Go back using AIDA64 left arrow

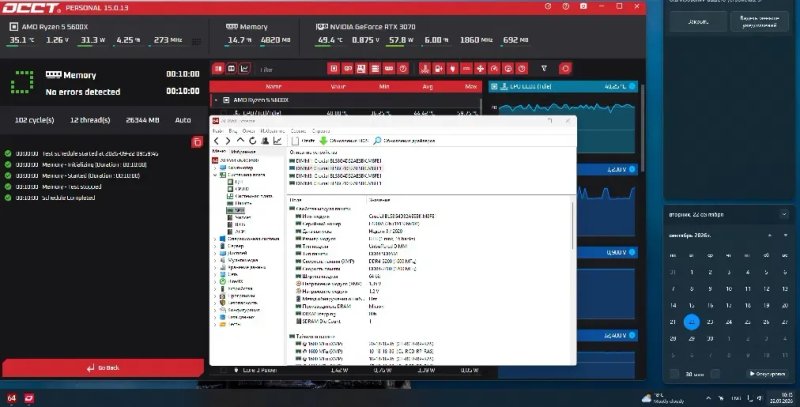[216, 141]
